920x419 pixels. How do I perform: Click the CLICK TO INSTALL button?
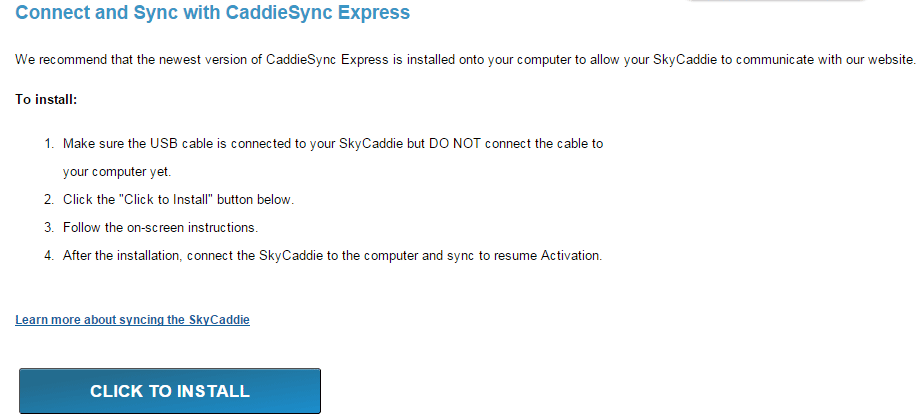(x=170, y=391)
